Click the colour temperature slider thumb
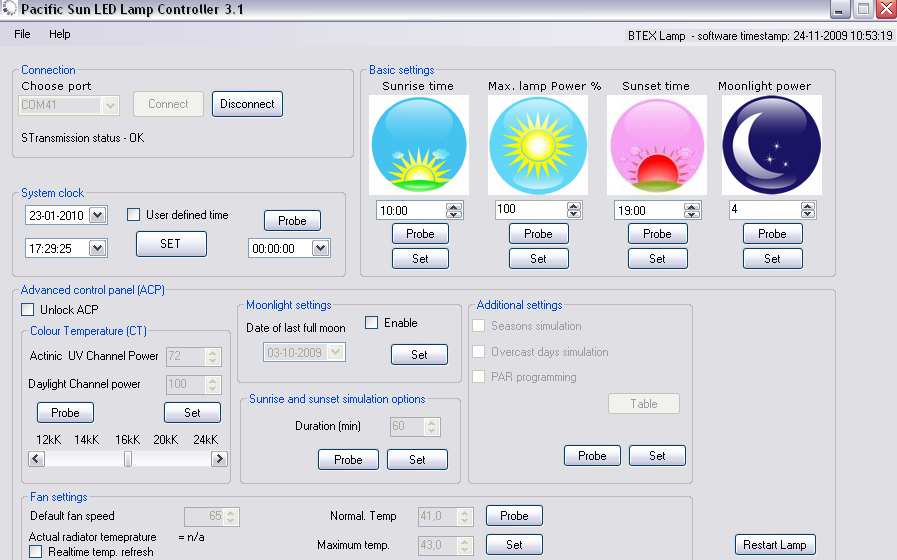 pos(128,459)
